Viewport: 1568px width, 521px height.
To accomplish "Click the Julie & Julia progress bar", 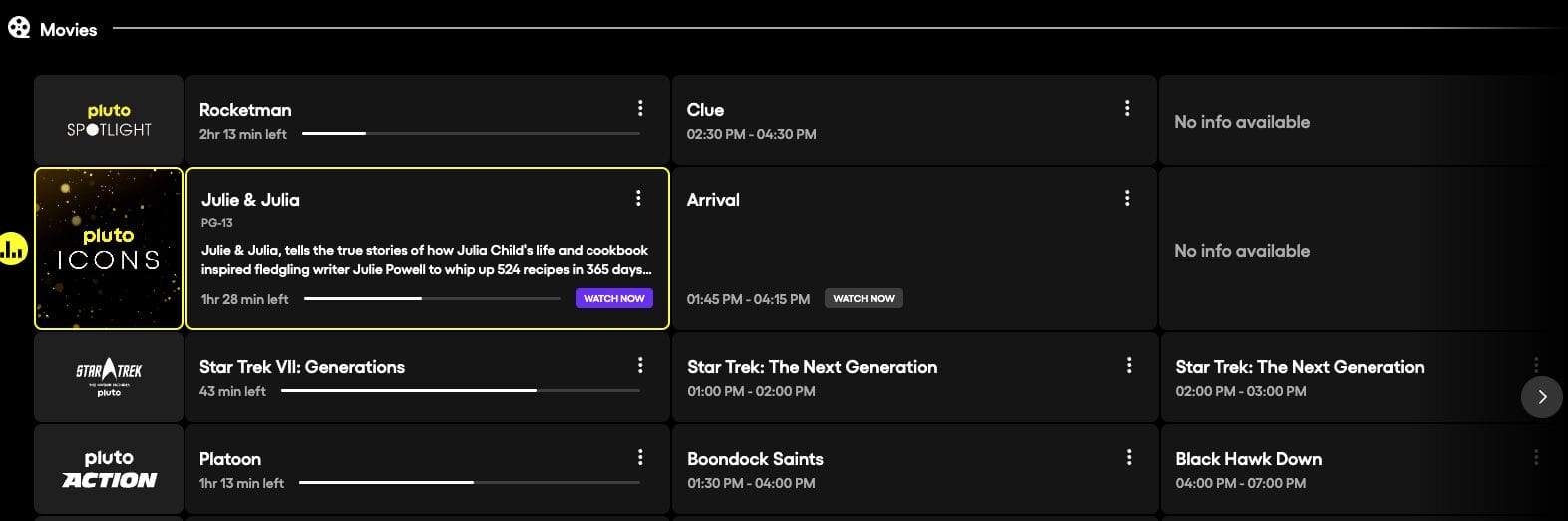I will (432, 298).
